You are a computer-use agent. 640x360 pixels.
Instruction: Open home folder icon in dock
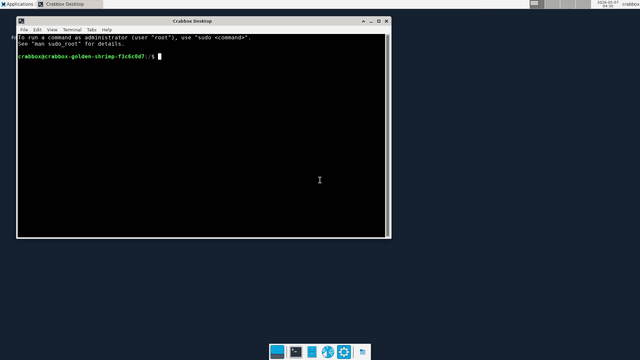pos(362,352)
